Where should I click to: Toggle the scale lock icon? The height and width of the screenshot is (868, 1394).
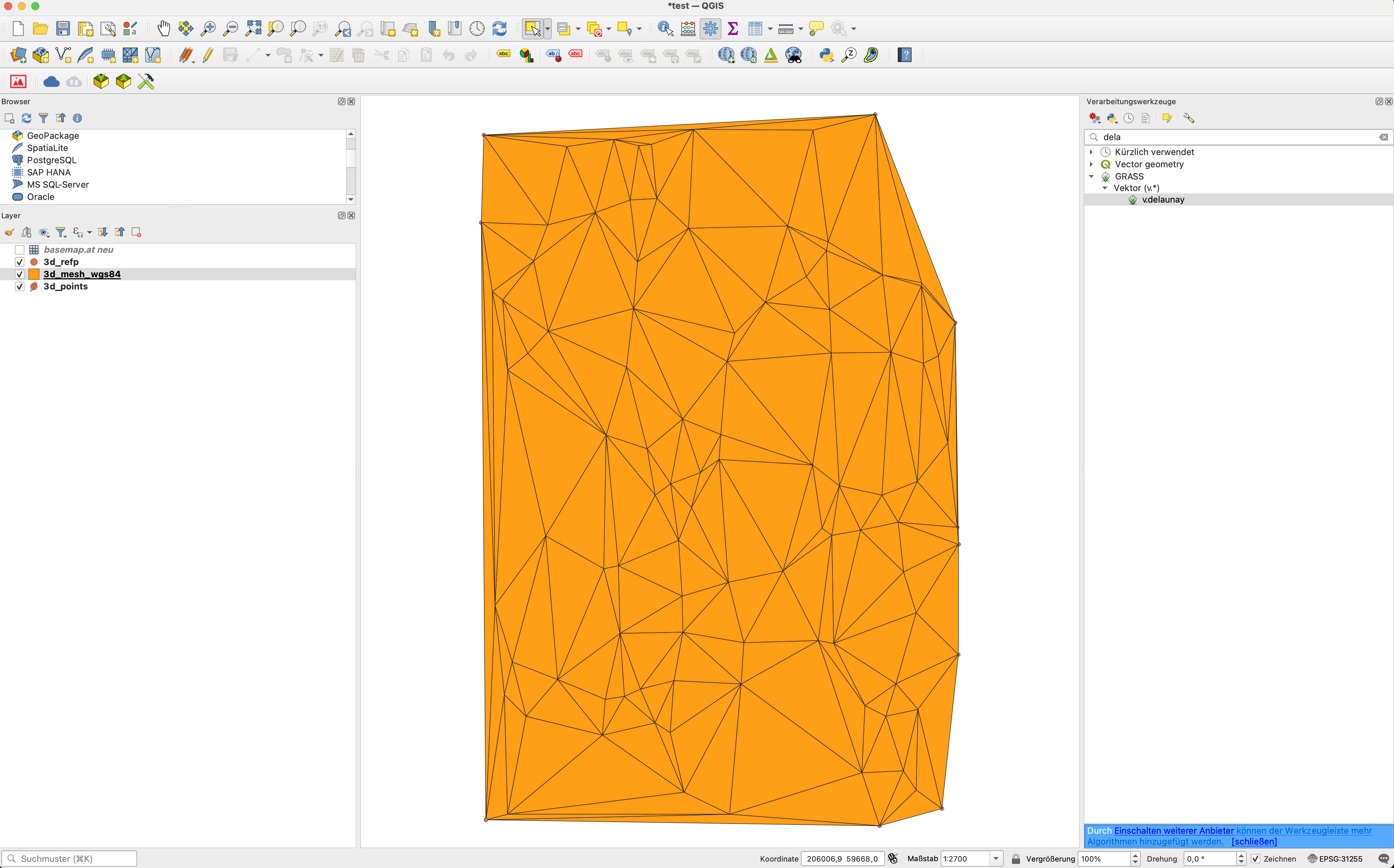point(1016,859)
